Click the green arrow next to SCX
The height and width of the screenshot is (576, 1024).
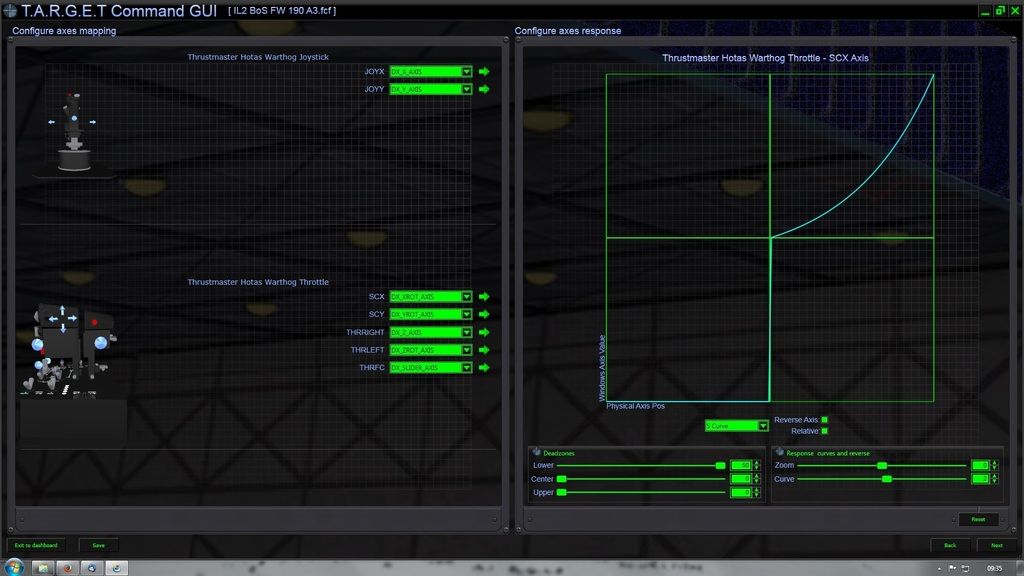[484, 297]
